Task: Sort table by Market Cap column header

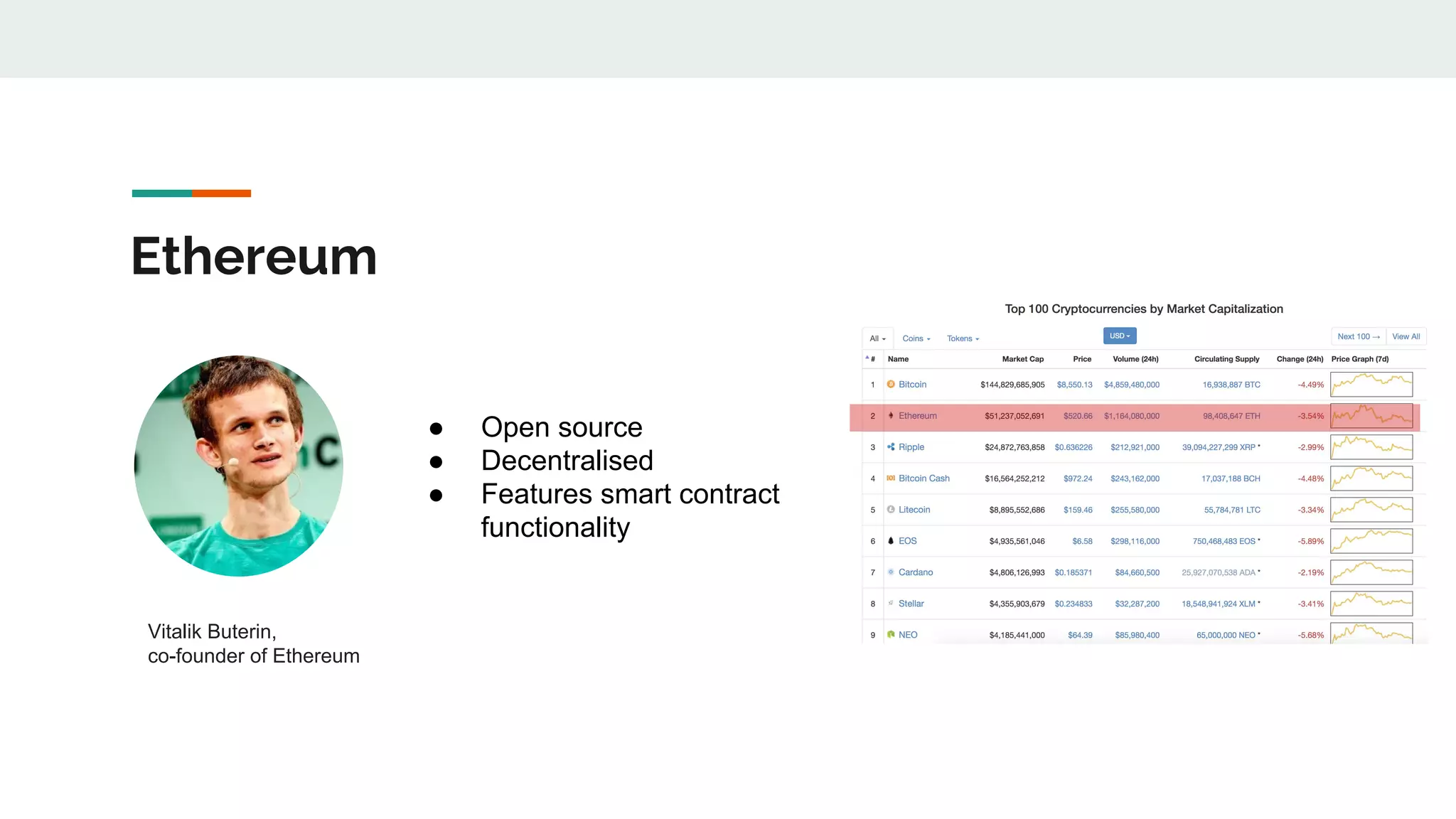Action: (x=1022, y=359)
